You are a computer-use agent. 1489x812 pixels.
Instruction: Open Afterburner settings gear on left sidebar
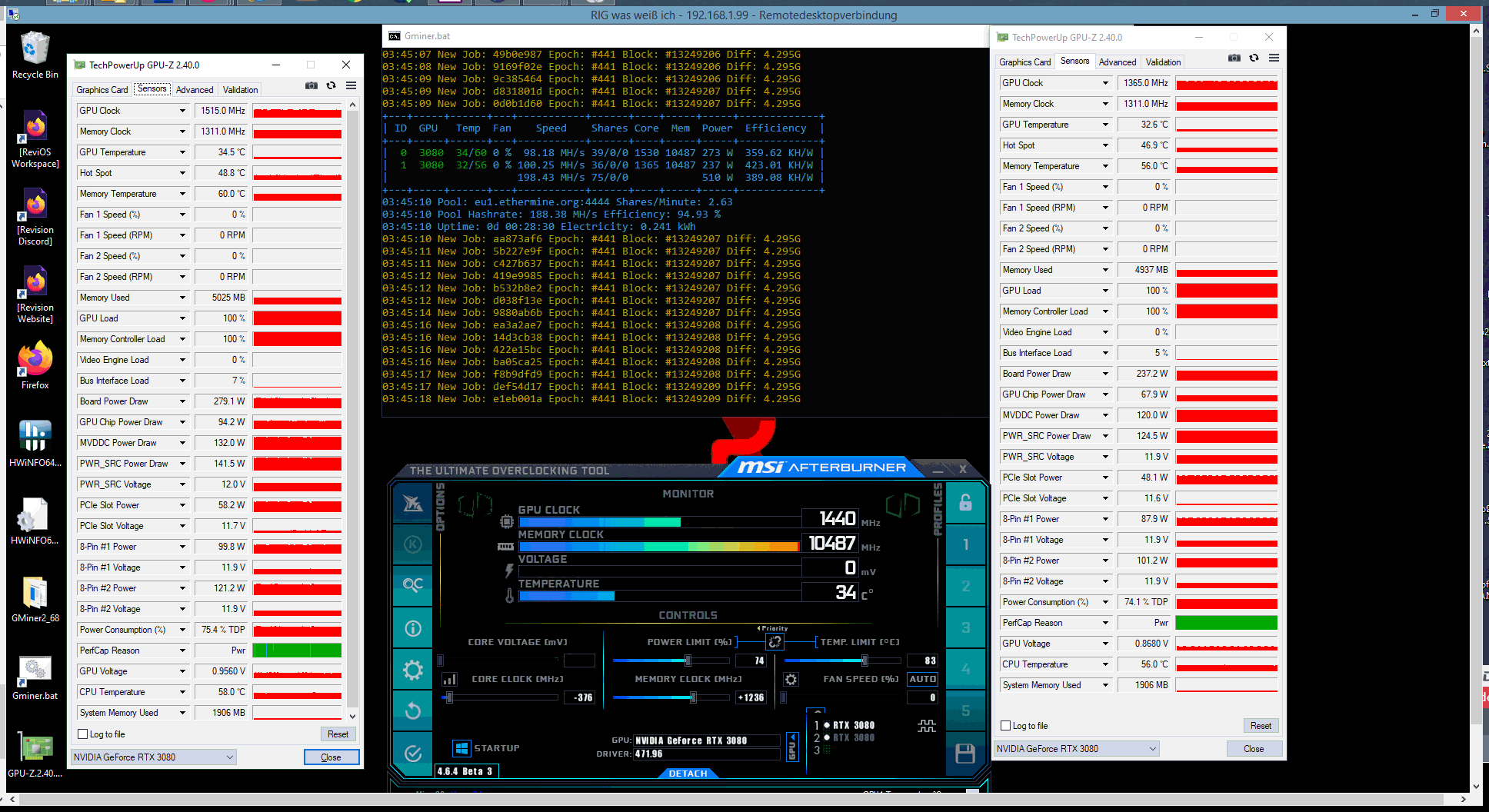pos(413,670)
